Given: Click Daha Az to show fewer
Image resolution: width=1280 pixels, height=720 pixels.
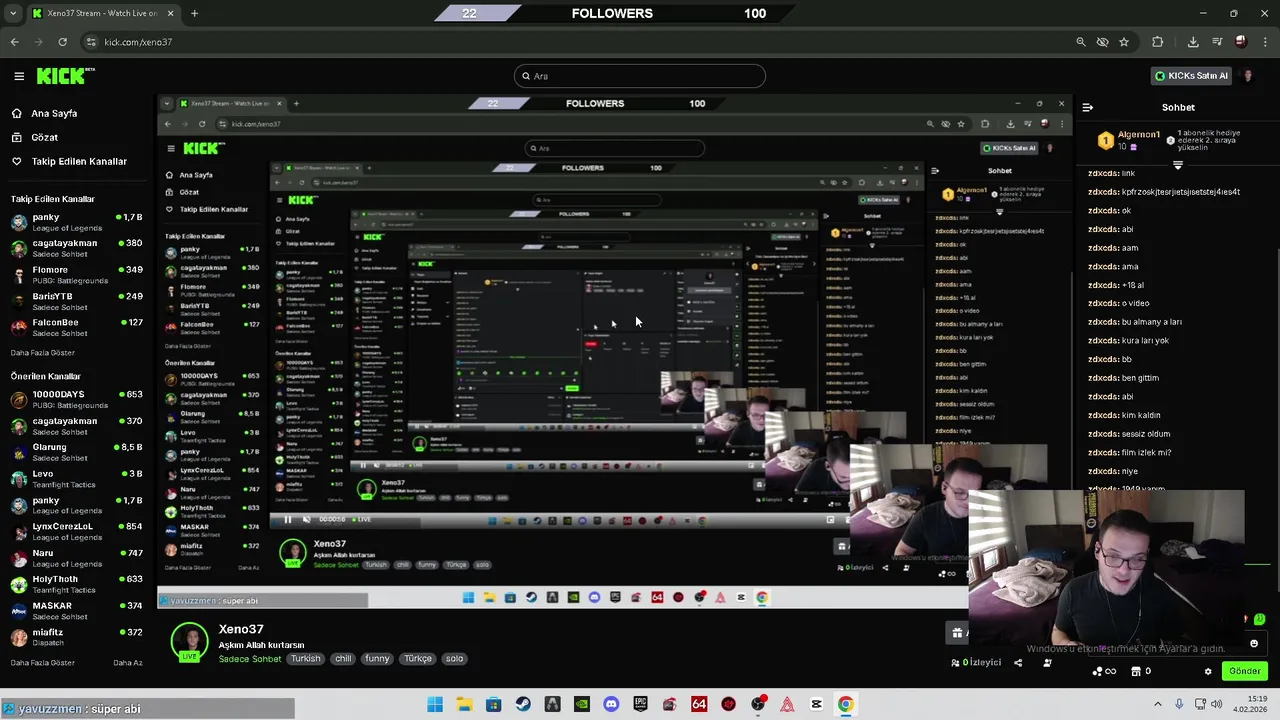Looking at the screenshot, I should [128, 662].
